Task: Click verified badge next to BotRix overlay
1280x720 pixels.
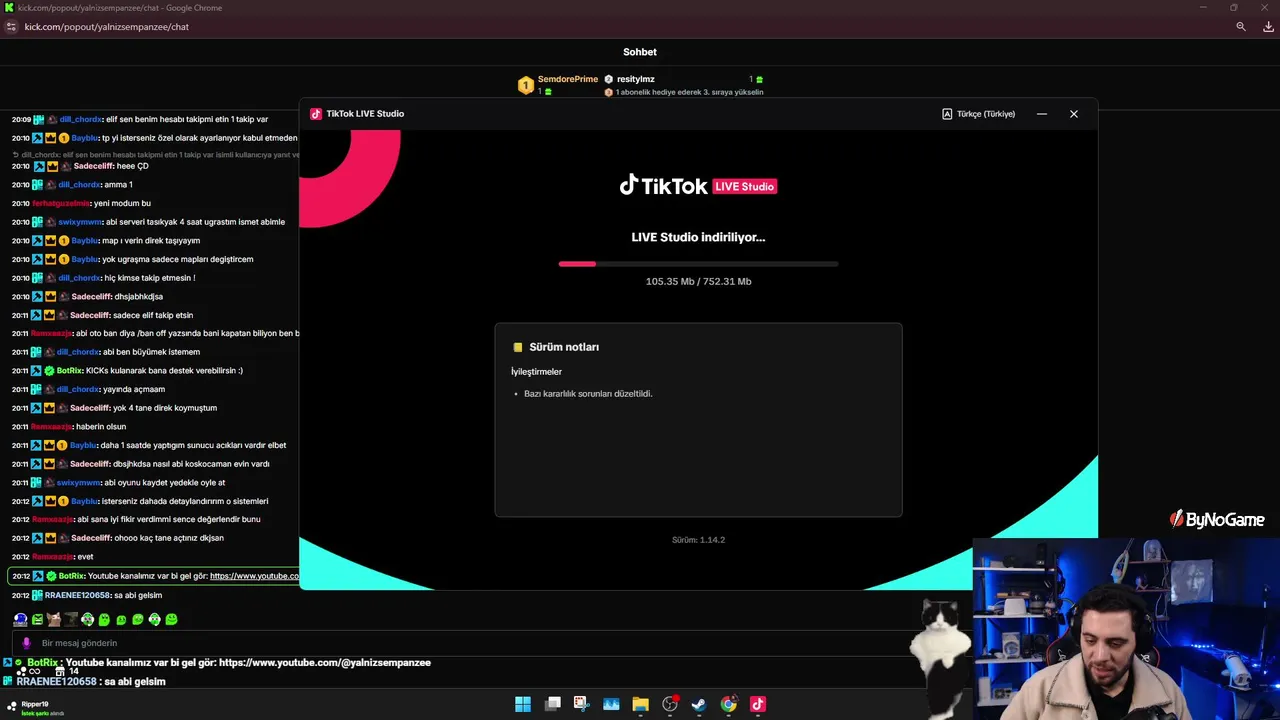Action: click(19, 663)
